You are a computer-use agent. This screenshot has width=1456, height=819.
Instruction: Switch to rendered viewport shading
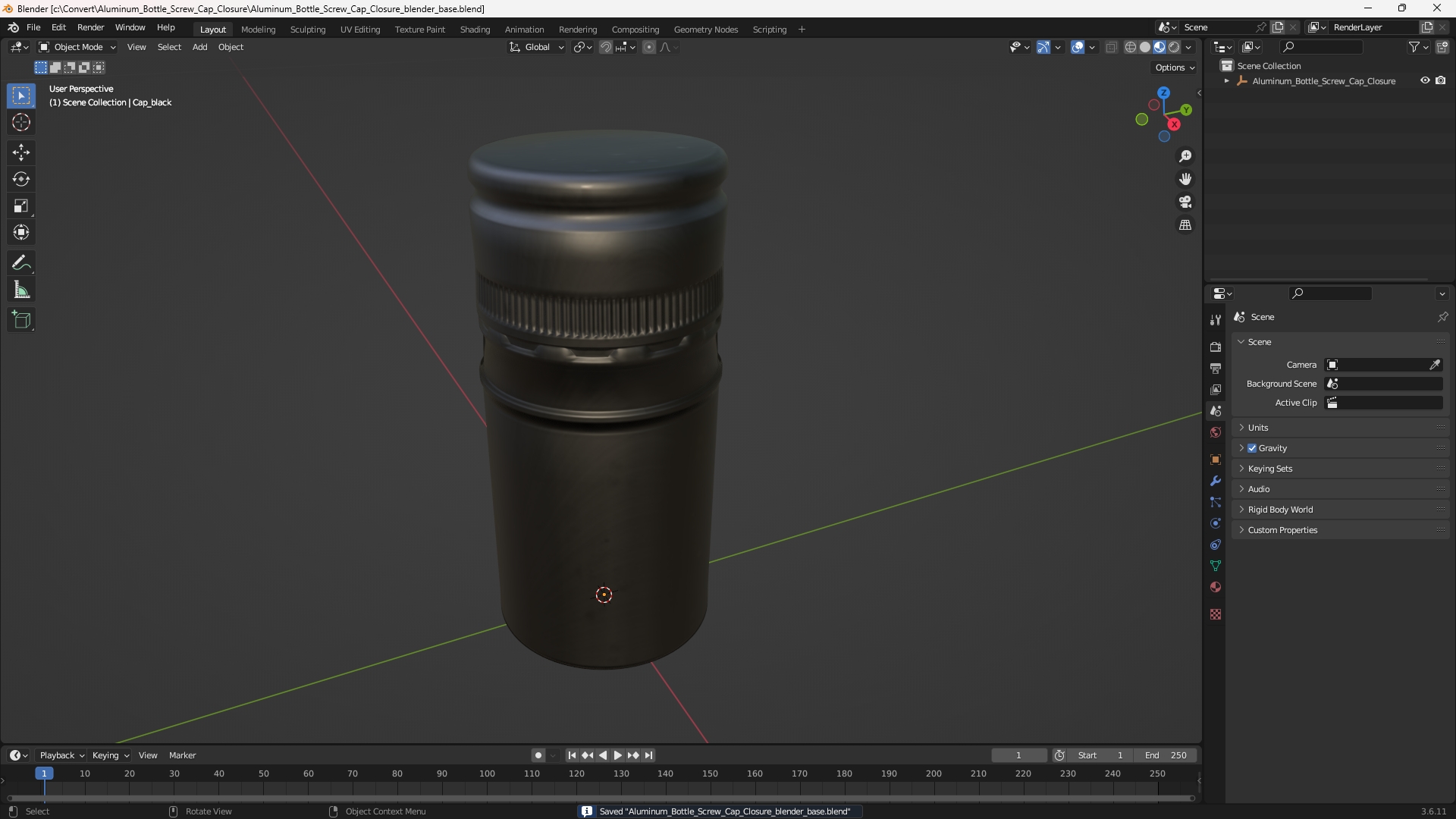point(1174,47)
